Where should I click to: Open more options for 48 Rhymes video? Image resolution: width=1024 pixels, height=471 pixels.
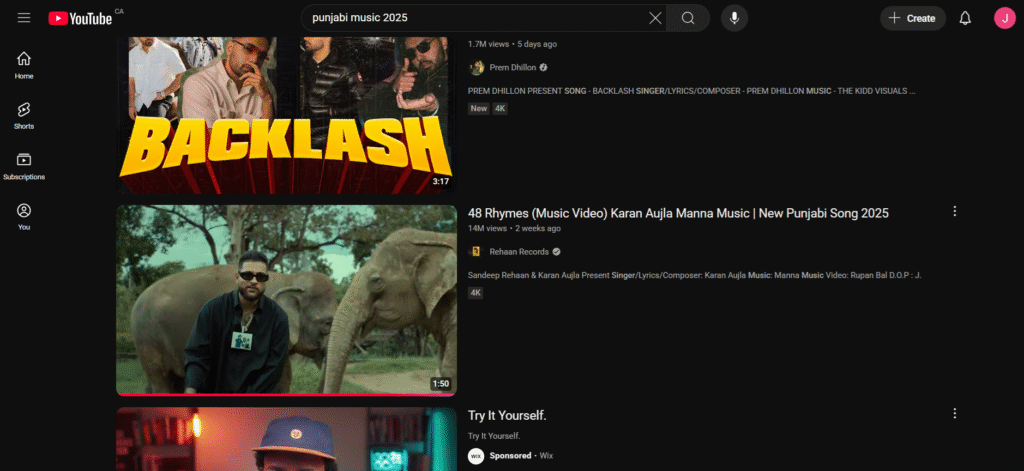(x=955, y=211)
